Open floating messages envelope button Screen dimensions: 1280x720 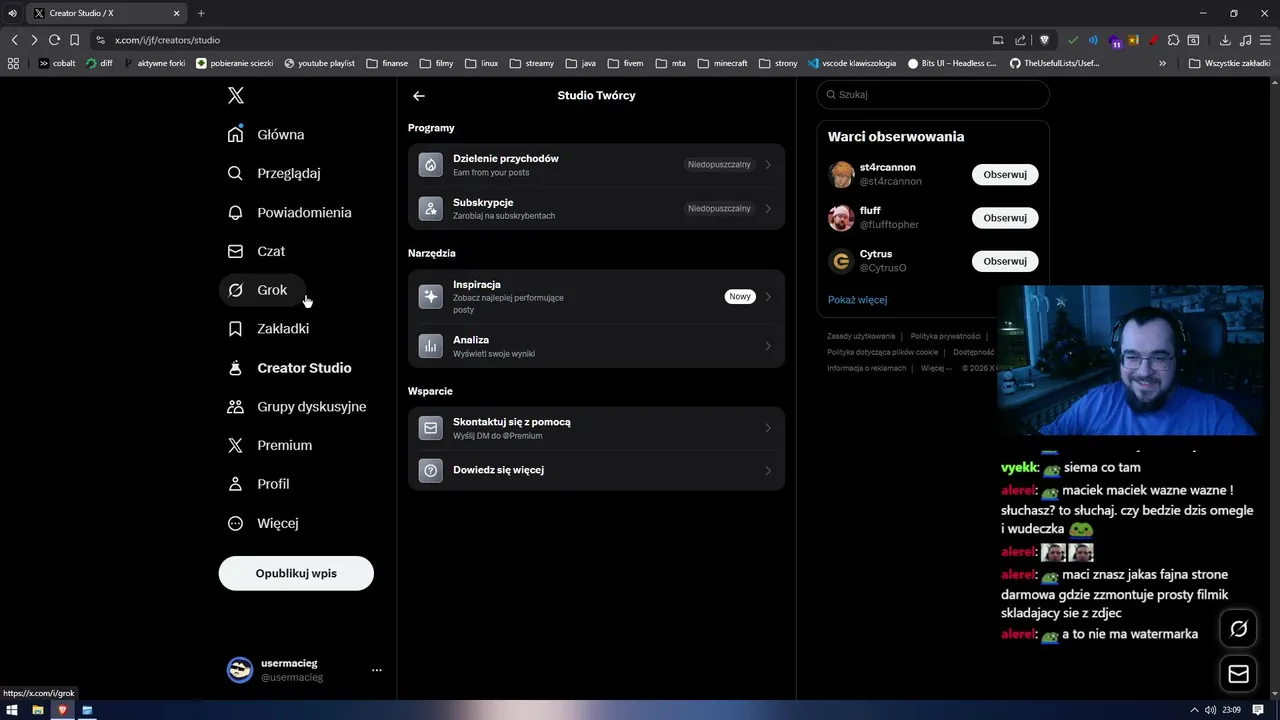[1238, 674]
